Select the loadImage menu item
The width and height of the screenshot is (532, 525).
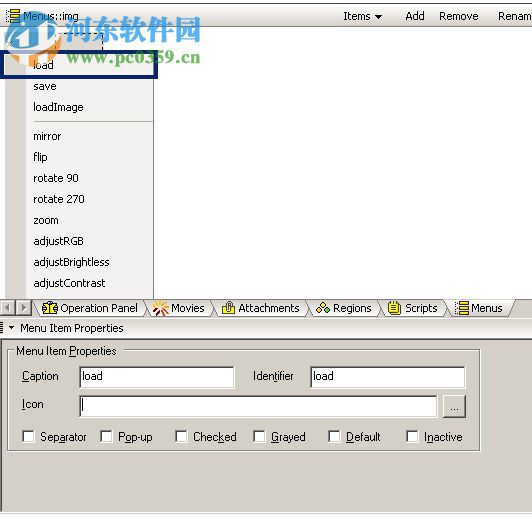[79, 107]
